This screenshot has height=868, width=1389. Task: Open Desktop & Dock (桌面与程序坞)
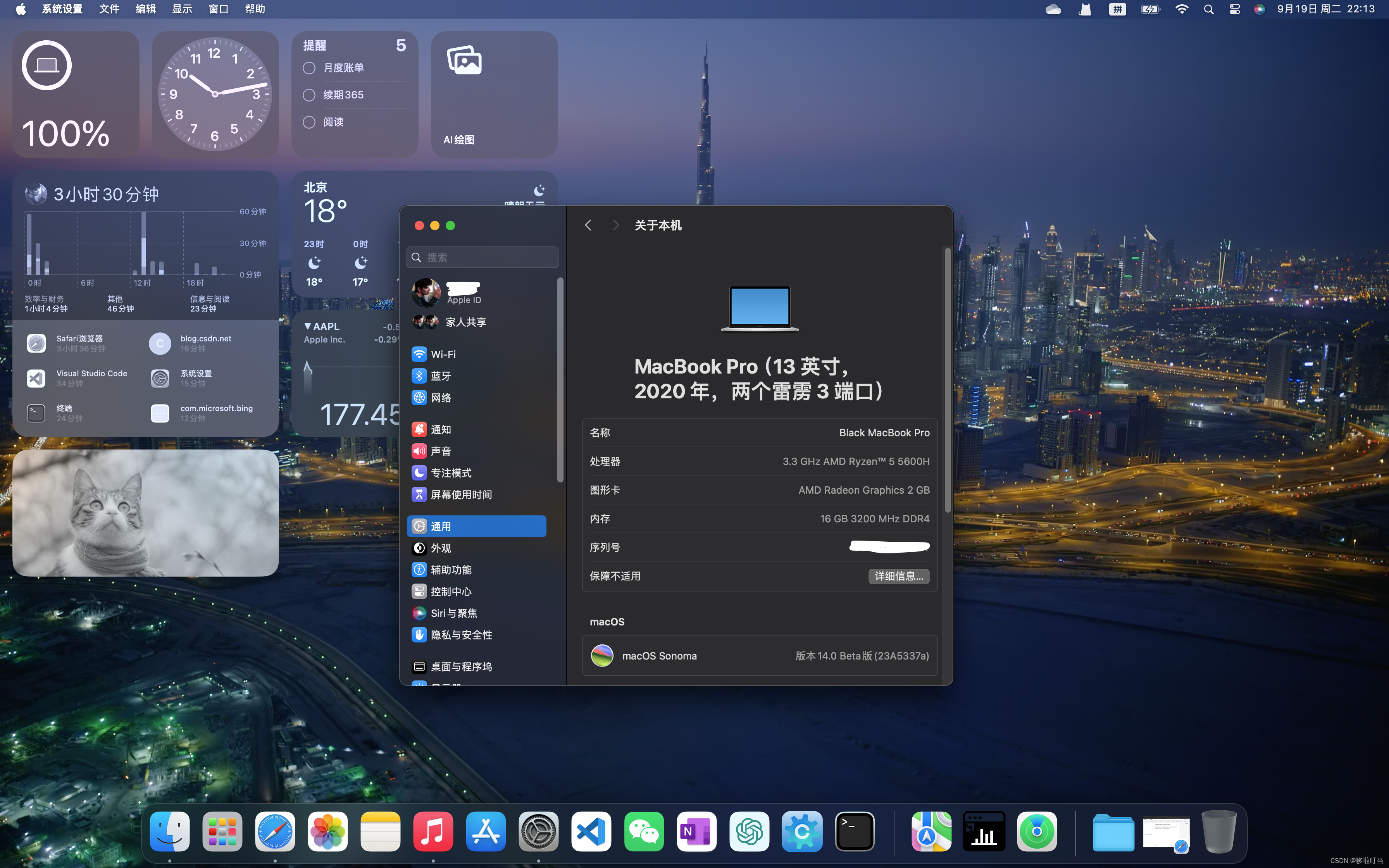coord(476,667)
